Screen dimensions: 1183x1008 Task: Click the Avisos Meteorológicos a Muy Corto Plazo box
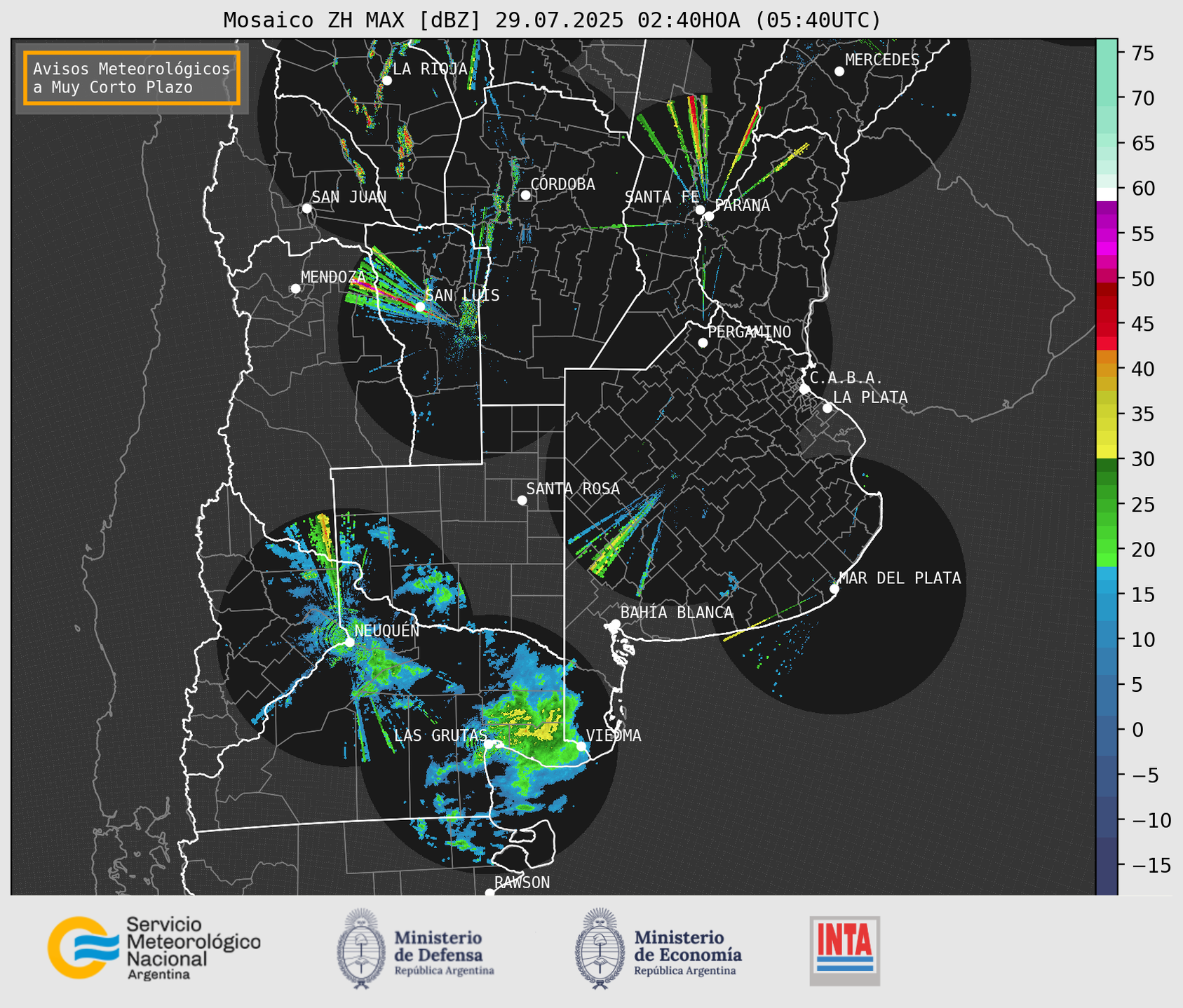coord(132,78)
